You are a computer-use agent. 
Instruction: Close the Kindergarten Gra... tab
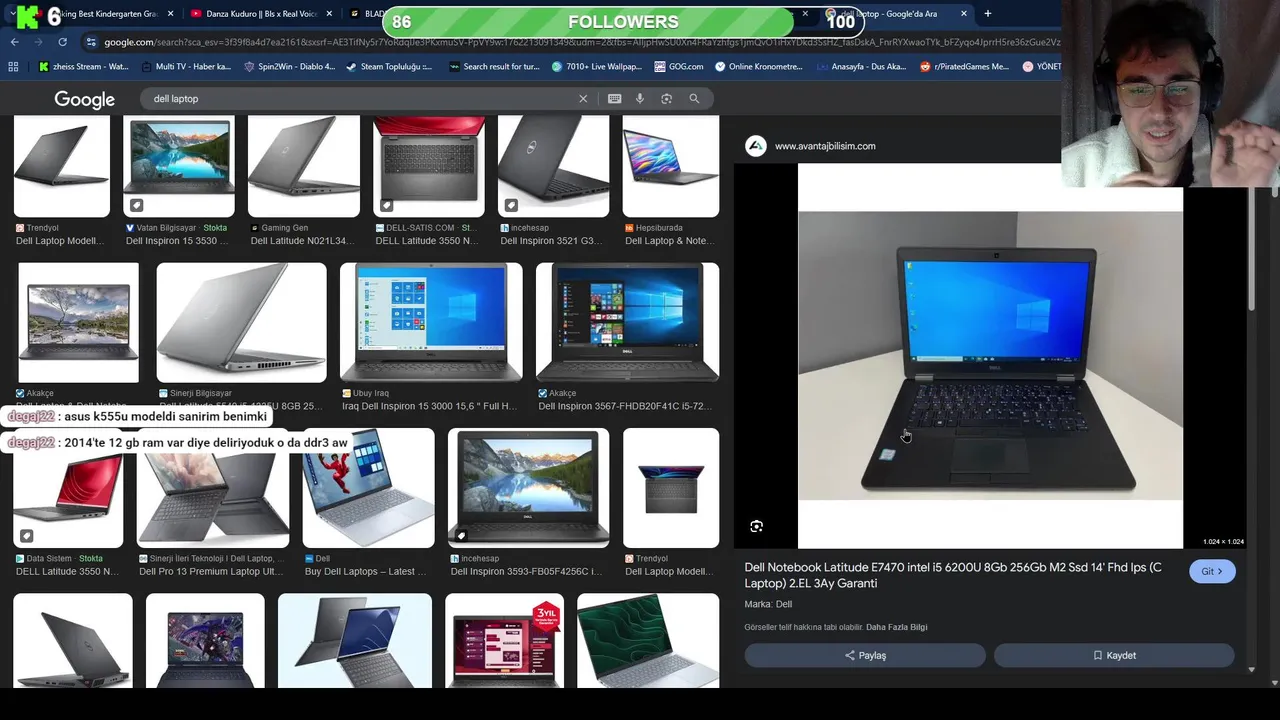pyautogui.click(x=171, y=14)
